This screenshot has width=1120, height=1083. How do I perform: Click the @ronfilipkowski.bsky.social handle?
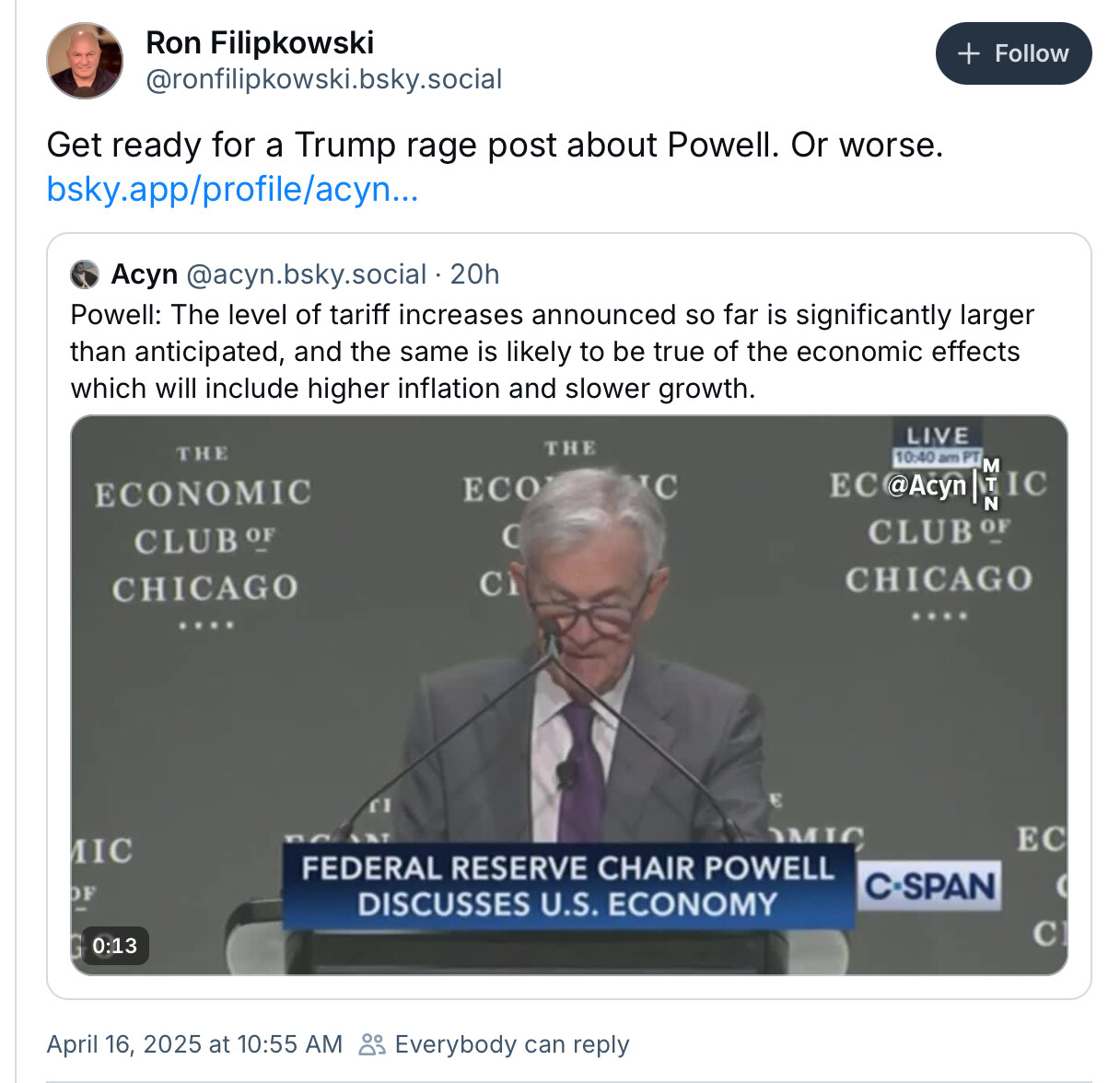323,80
